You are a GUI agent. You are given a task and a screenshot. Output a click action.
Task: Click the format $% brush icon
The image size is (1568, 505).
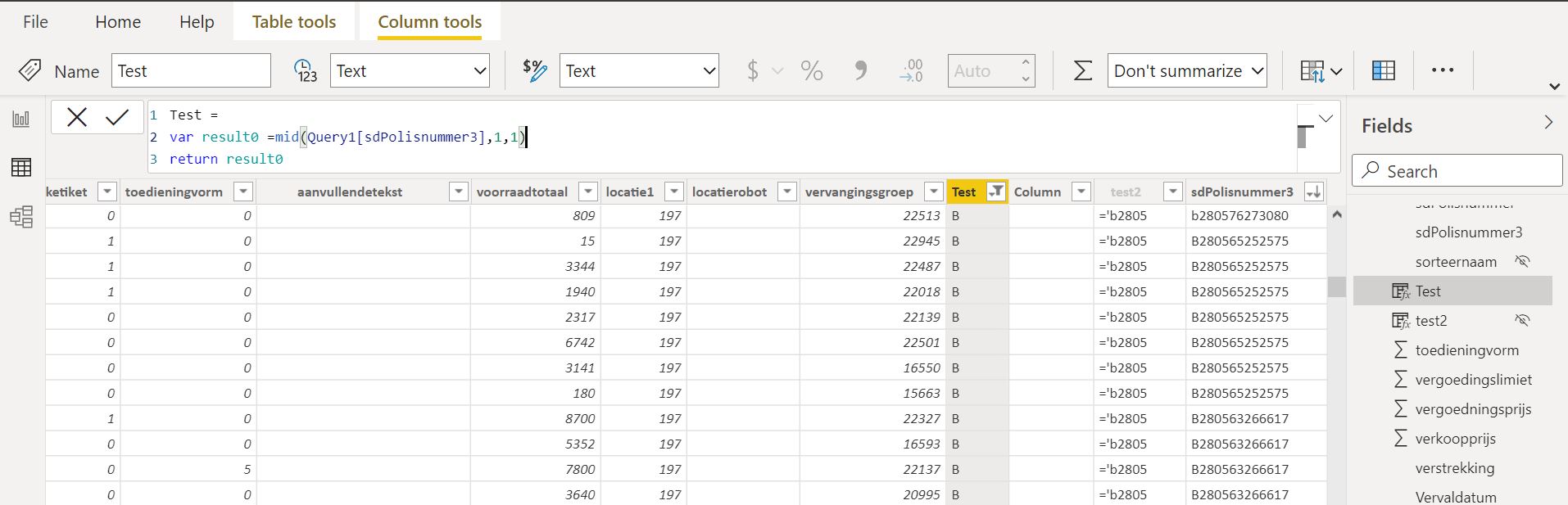coord(534,70)
